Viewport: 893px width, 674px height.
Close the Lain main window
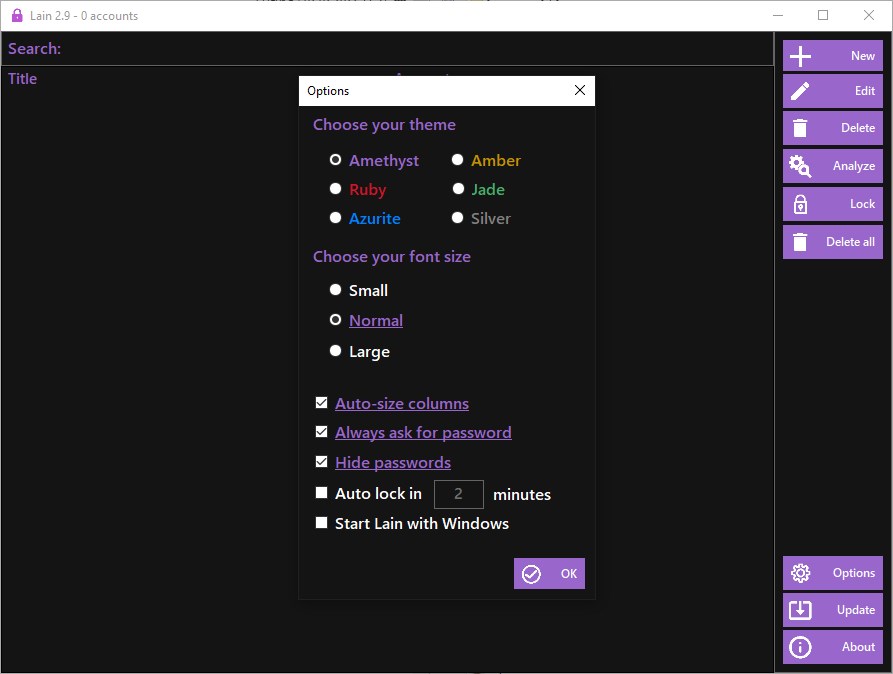[869, 15]
